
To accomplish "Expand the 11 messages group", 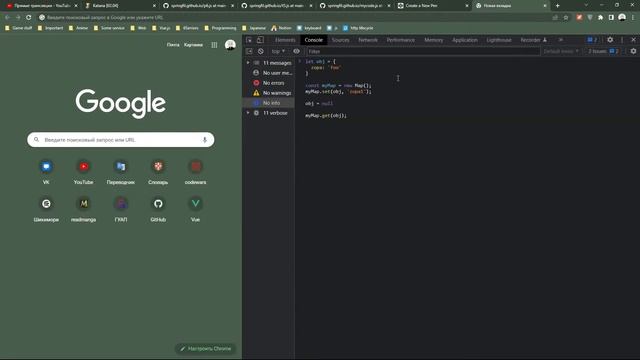I will [248, 63].
